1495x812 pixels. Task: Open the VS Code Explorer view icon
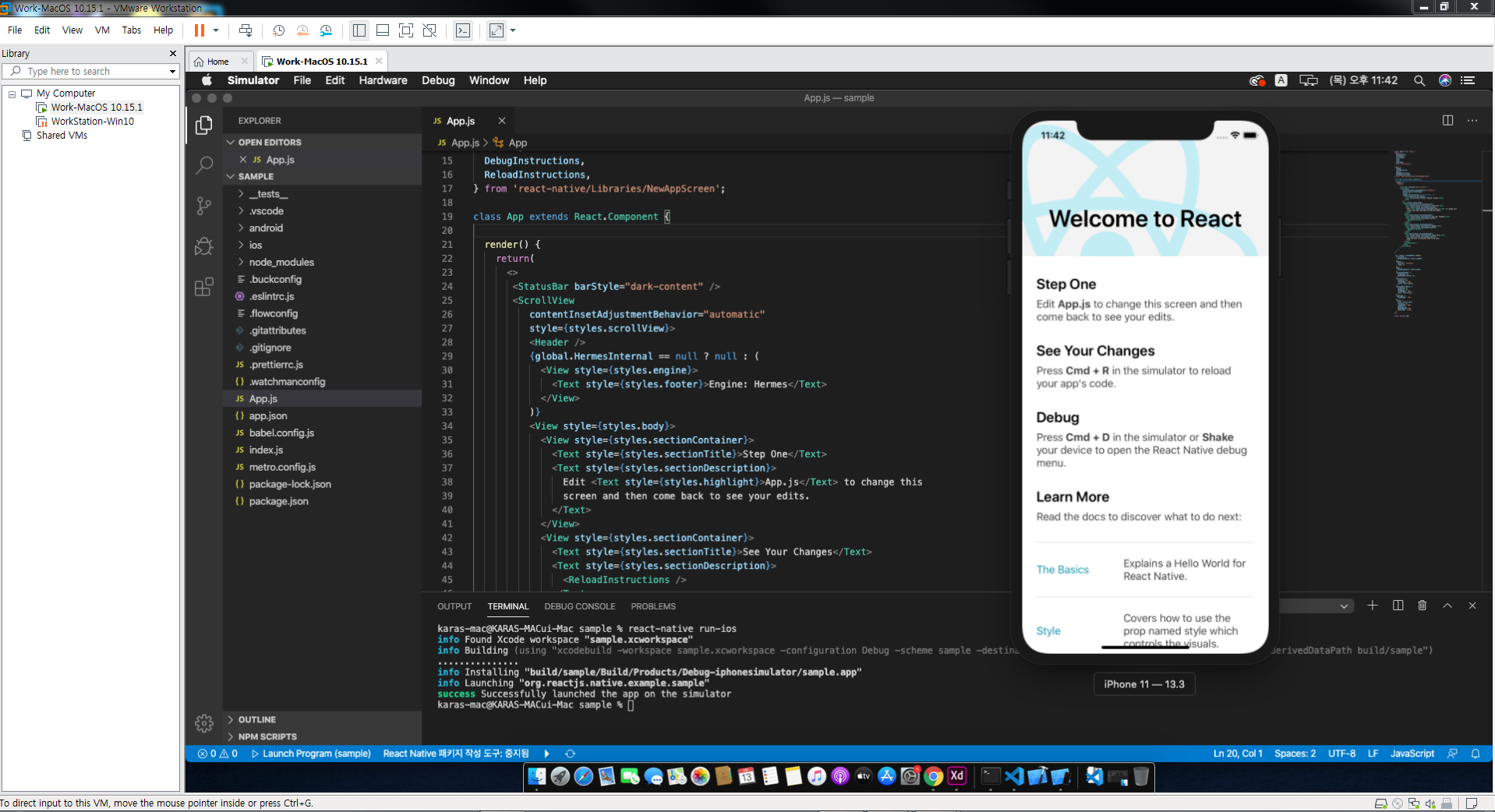coord(204,125)
